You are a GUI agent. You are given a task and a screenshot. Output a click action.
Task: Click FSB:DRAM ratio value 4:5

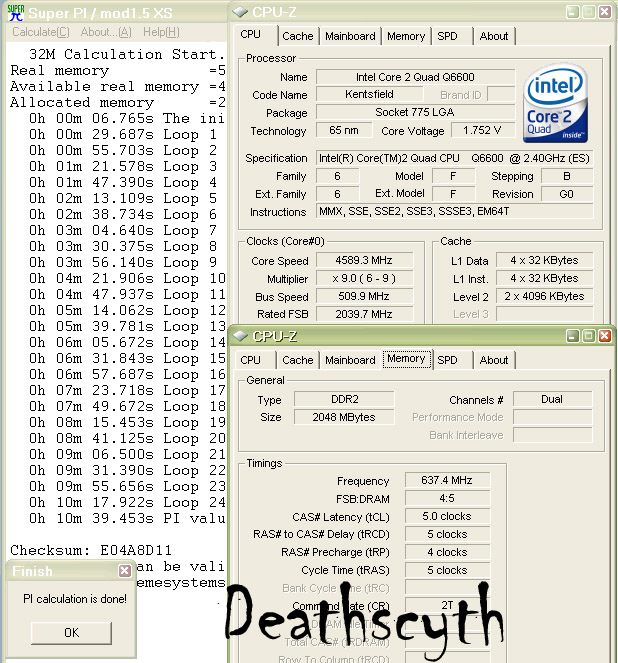[447, 499]
